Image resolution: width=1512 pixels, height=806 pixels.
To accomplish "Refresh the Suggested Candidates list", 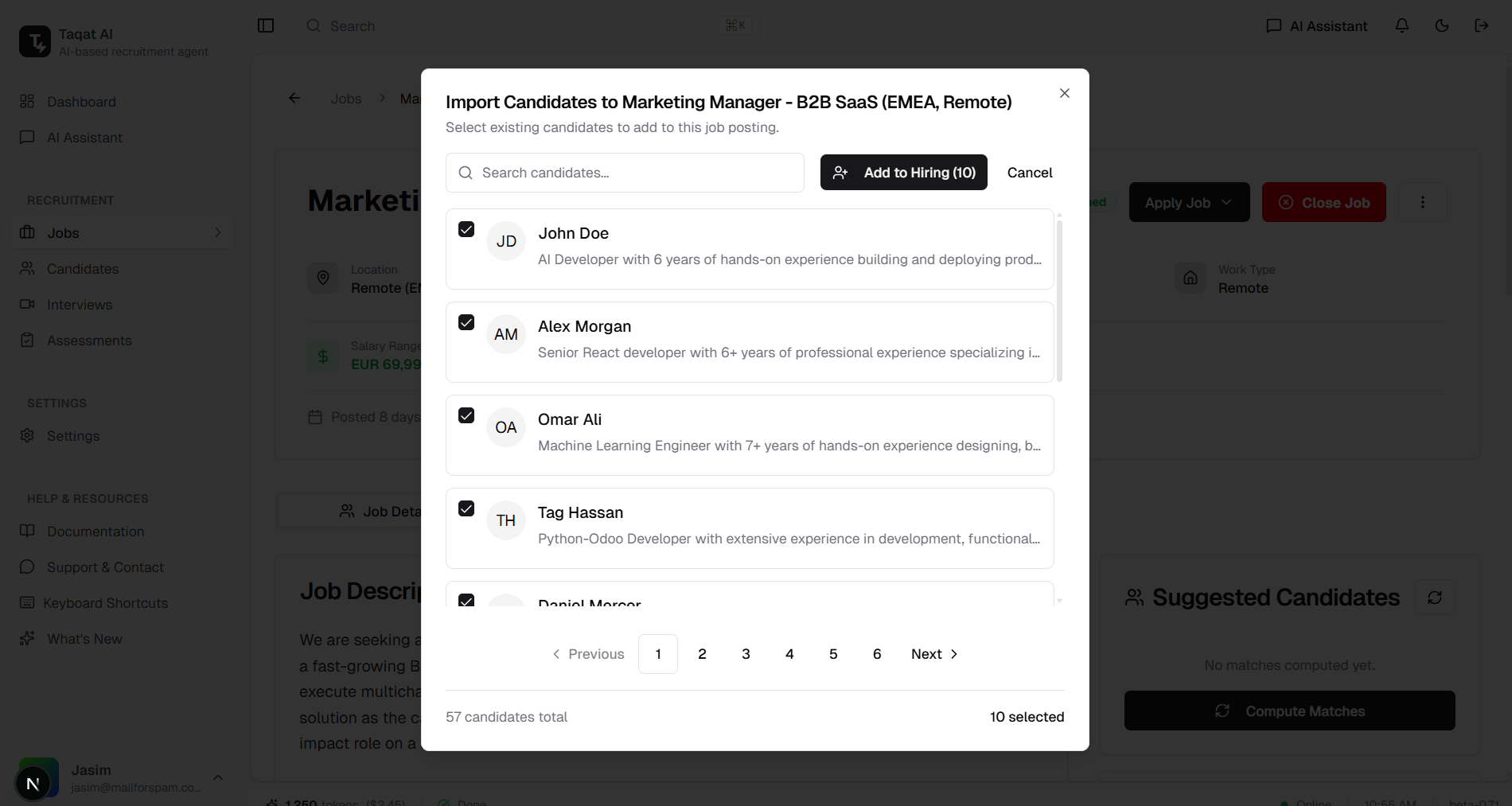I will tap(1435, 598).
